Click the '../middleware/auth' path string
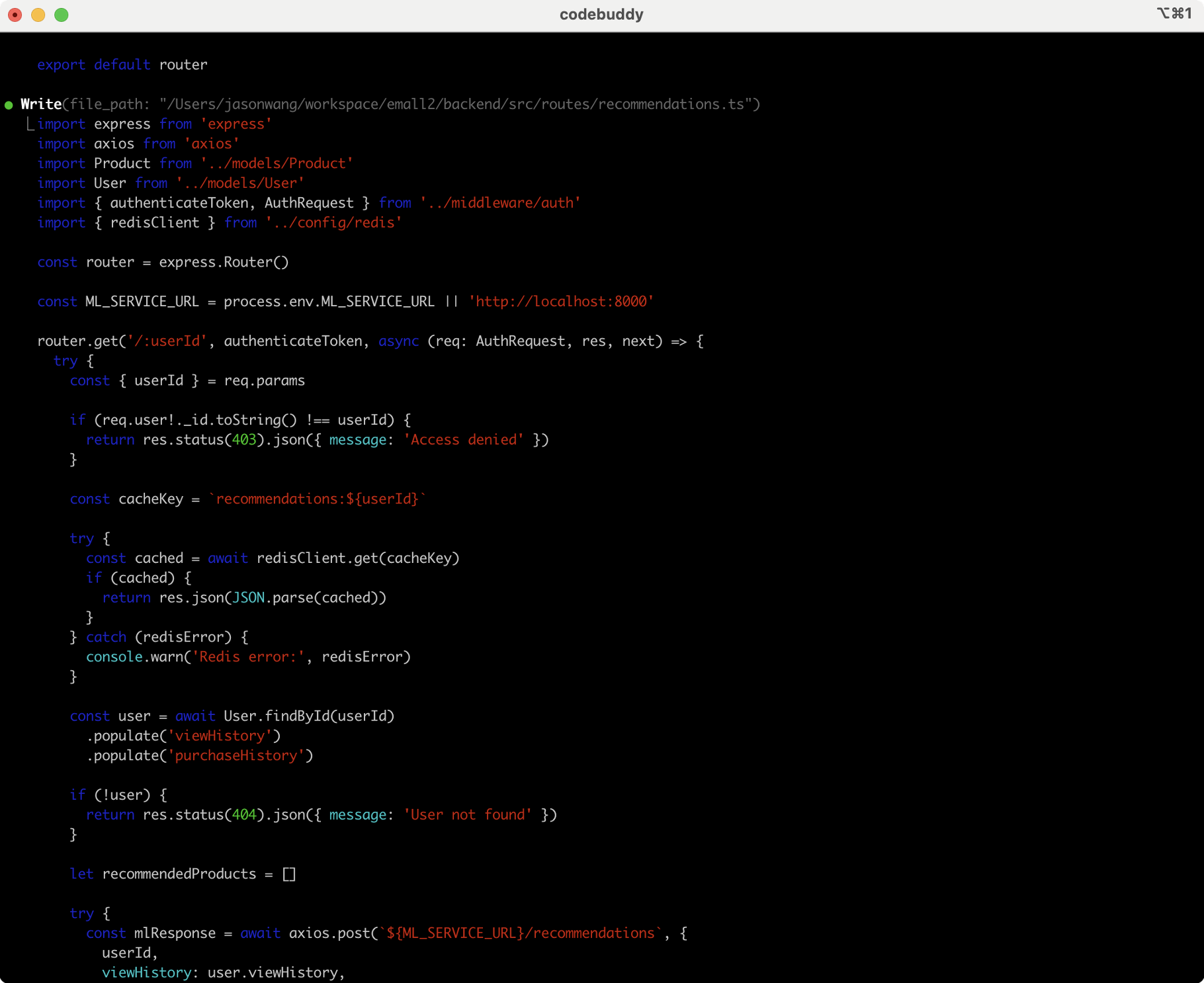The image size is (1204, 983). 500,203
